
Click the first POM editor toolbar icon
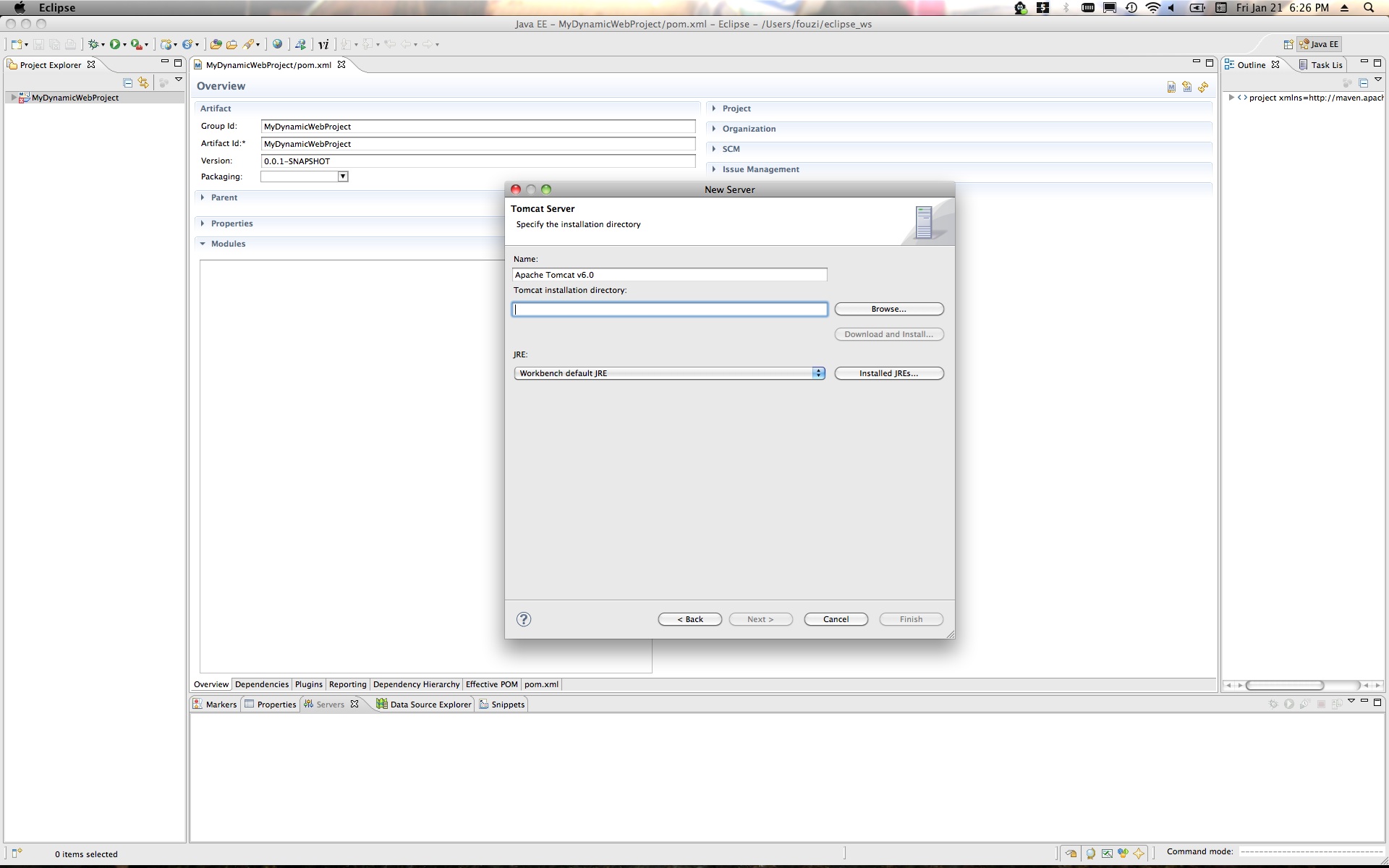1171,87
